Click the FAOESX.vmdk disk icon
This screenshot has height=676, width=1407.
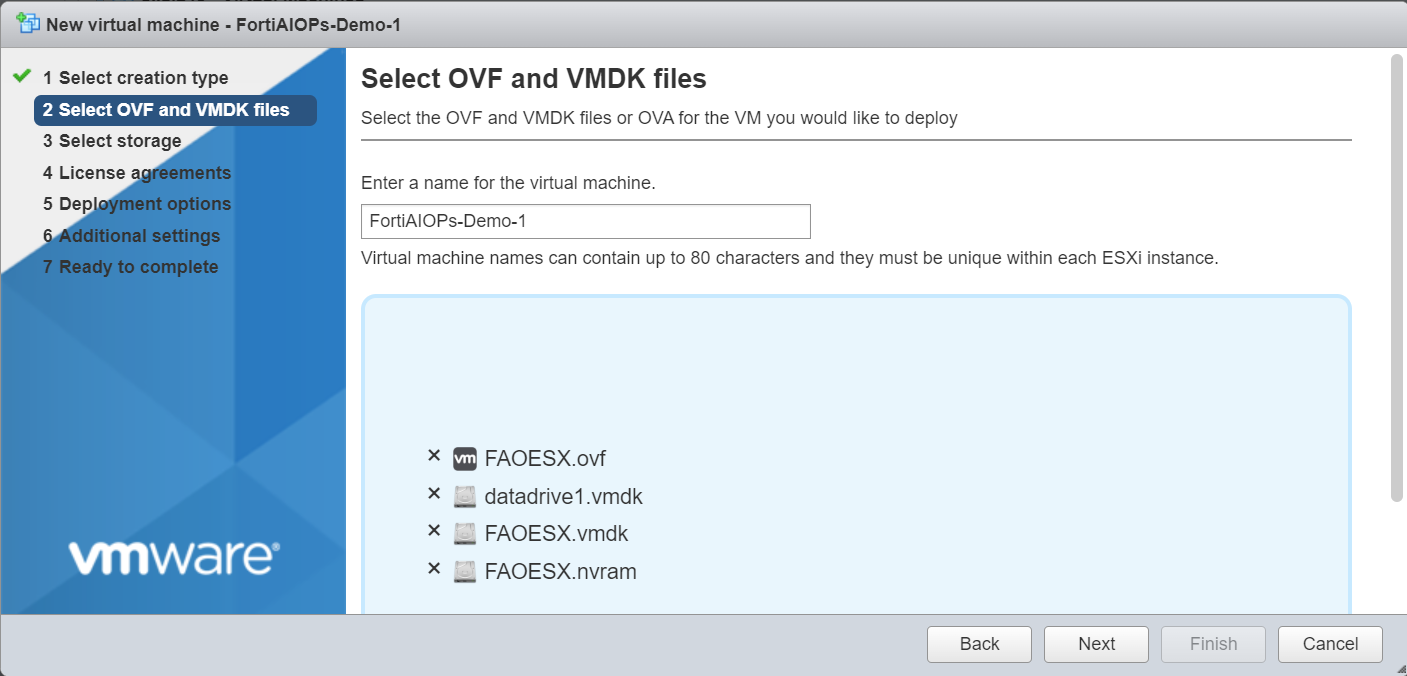coord(465,534)
